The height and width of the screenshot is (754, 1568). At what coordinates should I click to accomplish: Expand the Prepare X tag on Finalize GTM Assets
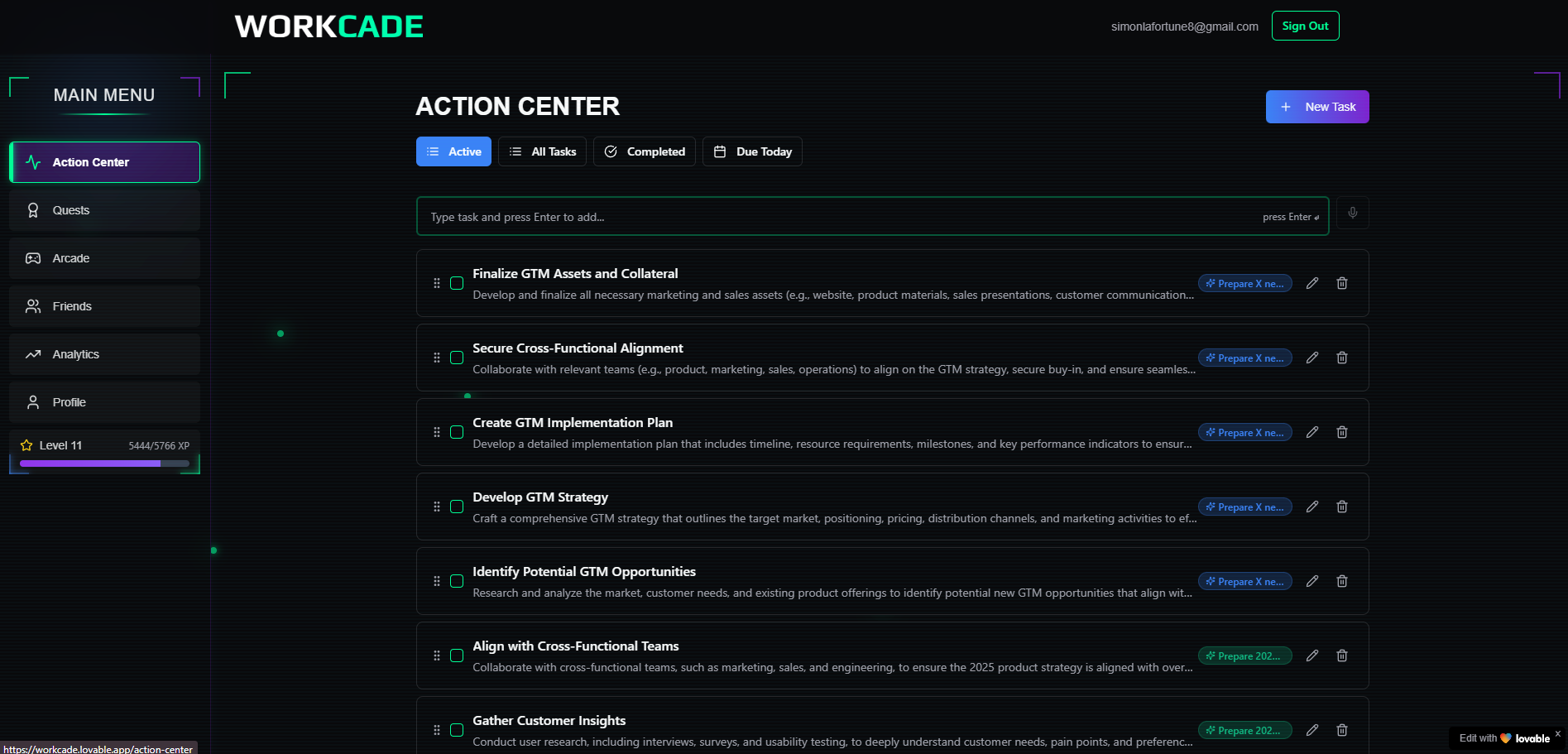pyautogui.click(x=1245, y=283)
